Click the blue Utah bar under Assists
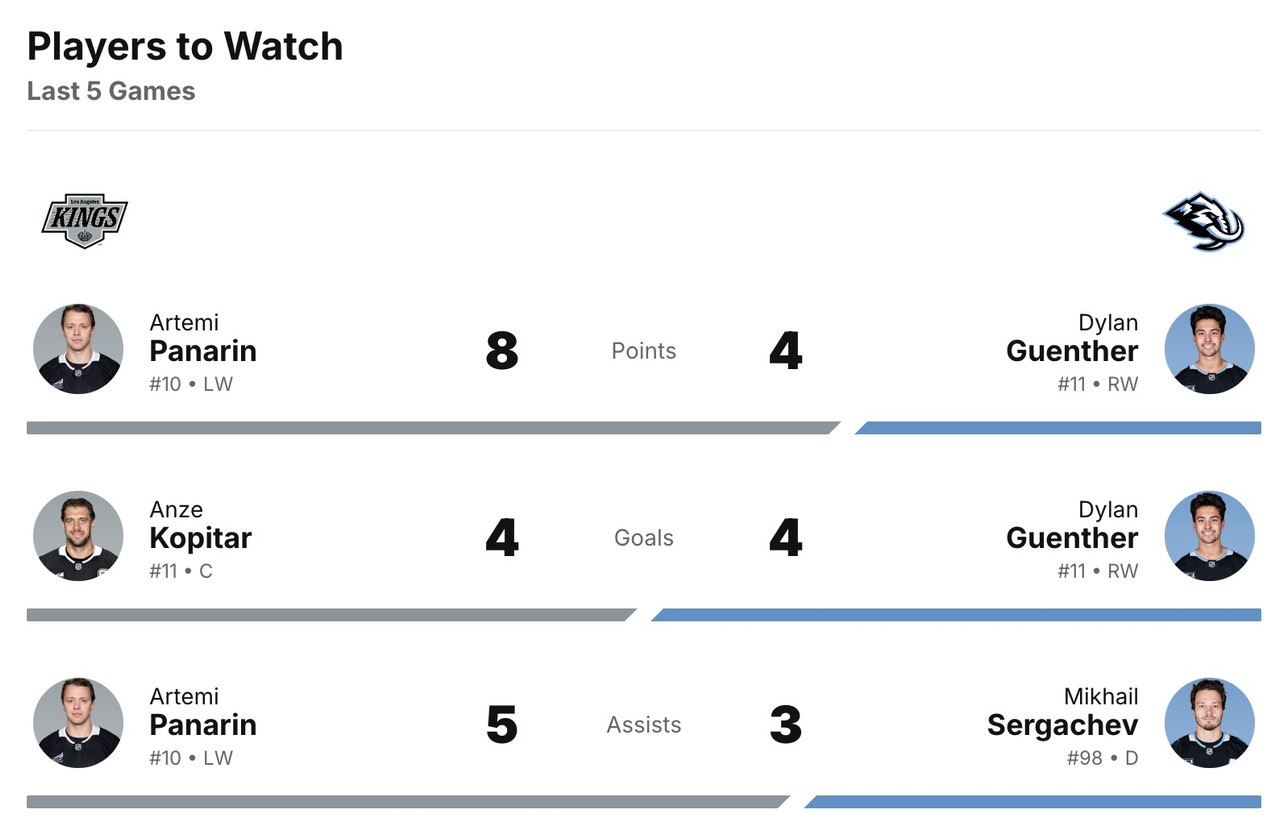This screenshot has width=1280, height=822. coord(1032,802)
